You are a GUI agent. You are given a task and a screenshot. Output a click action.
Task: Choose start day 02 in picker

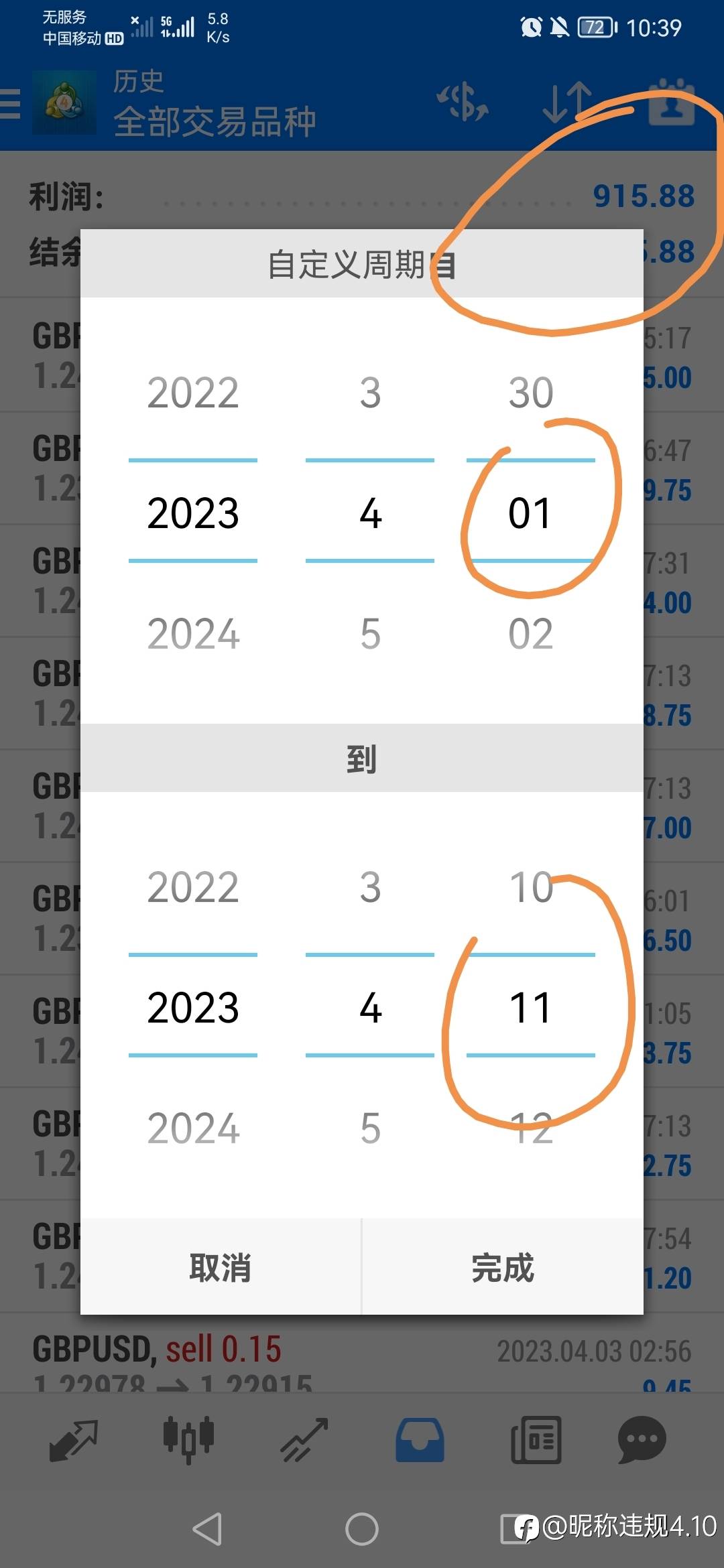530,634
